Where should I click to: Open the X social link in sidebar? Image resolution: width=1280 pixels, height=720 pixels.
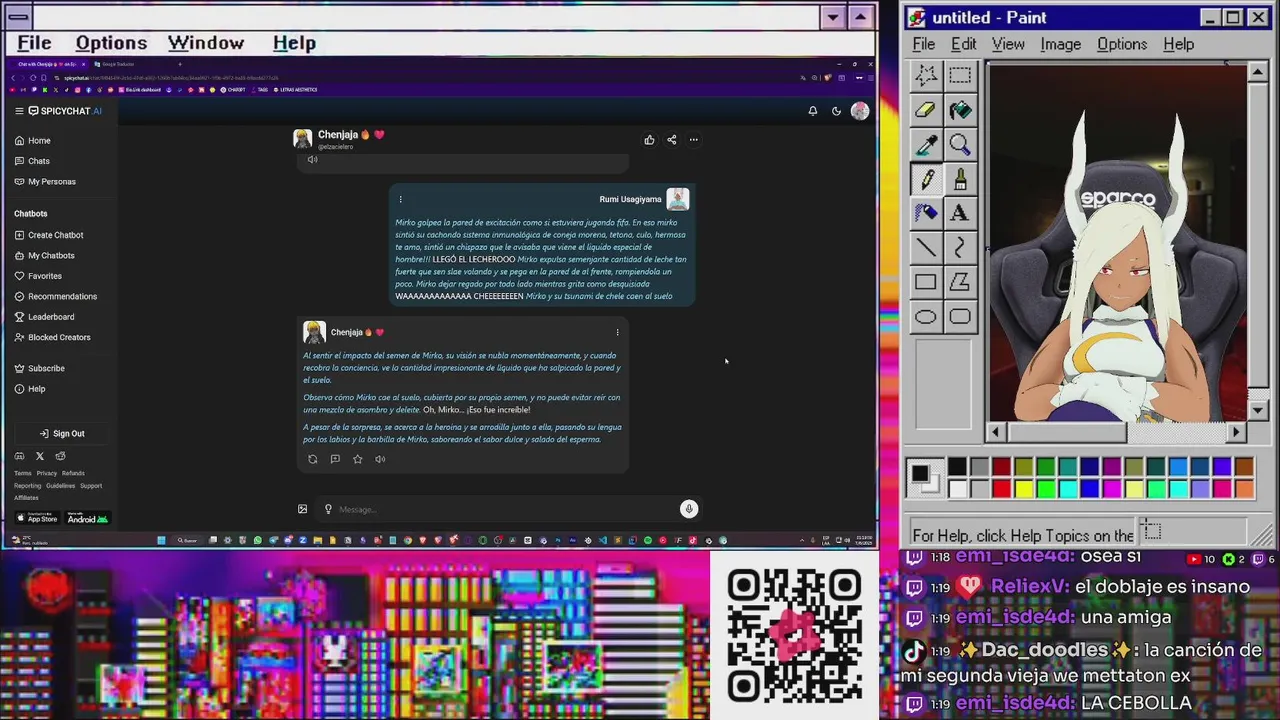point(40,456)
